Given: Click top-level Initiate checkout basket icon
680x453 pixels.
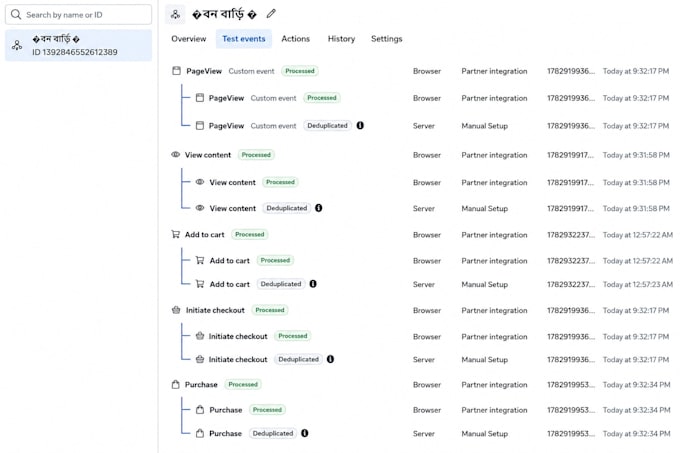Looking at the screenshot, I should point(176,310).
